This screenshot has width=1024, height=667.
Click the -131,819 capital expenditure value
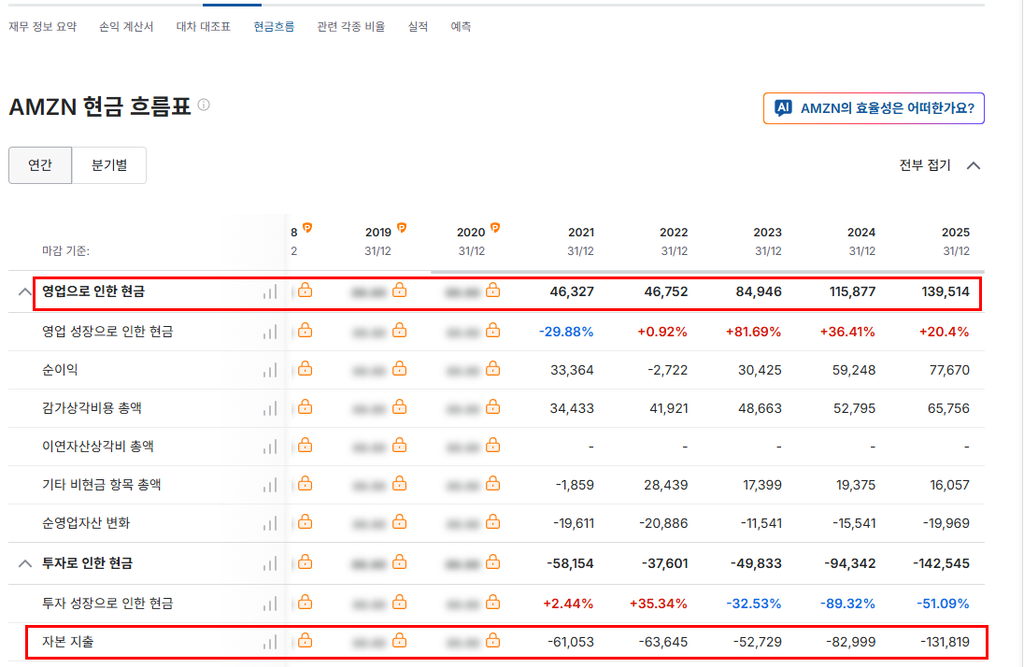[945, 642]
